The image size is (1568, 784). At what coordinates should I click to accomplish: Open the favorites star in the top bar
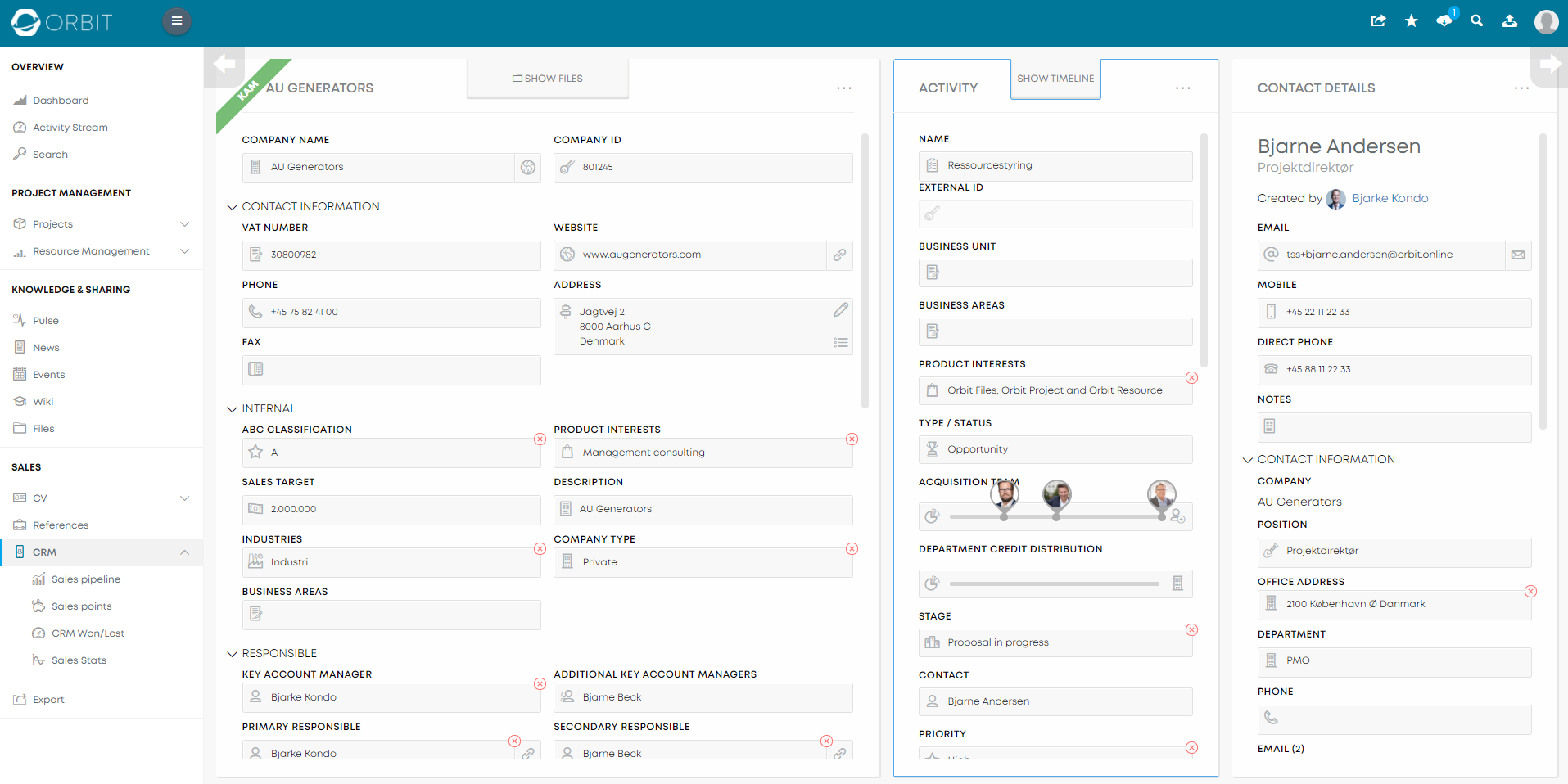(1411, 21)
